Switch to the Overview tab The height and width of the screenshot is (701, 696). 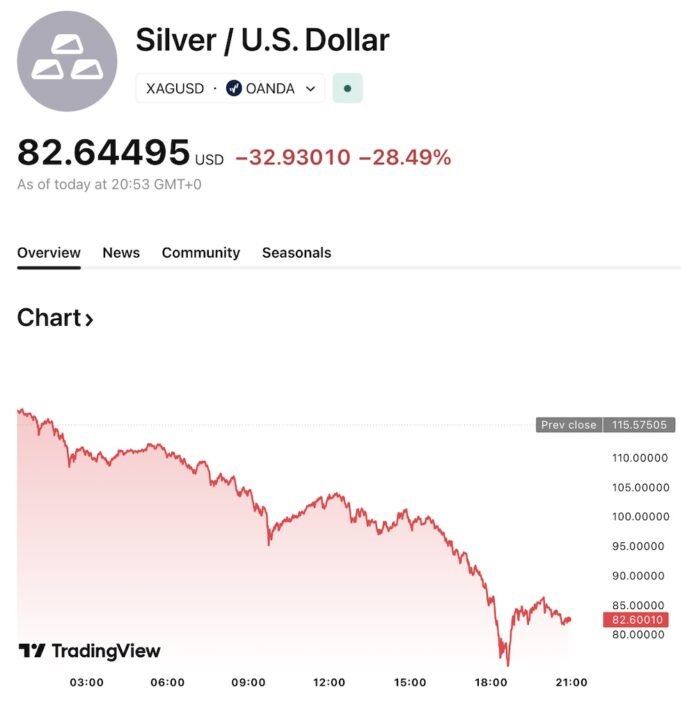click(49, 253)
